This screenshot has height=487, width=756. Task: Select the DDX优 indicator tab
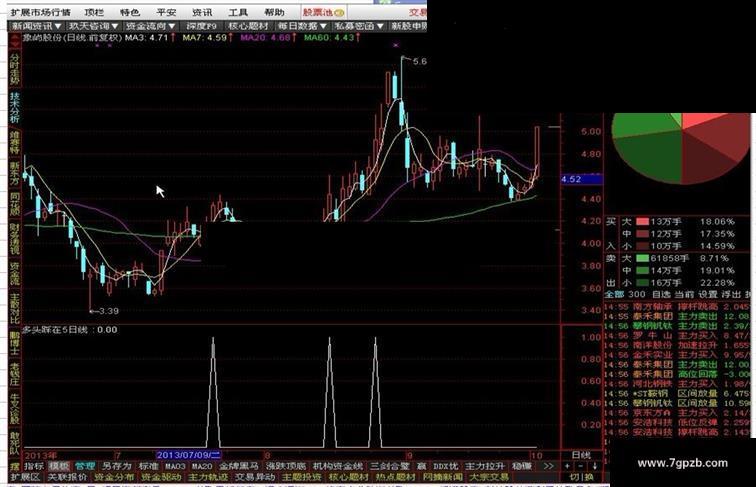(x=446, y=466)
